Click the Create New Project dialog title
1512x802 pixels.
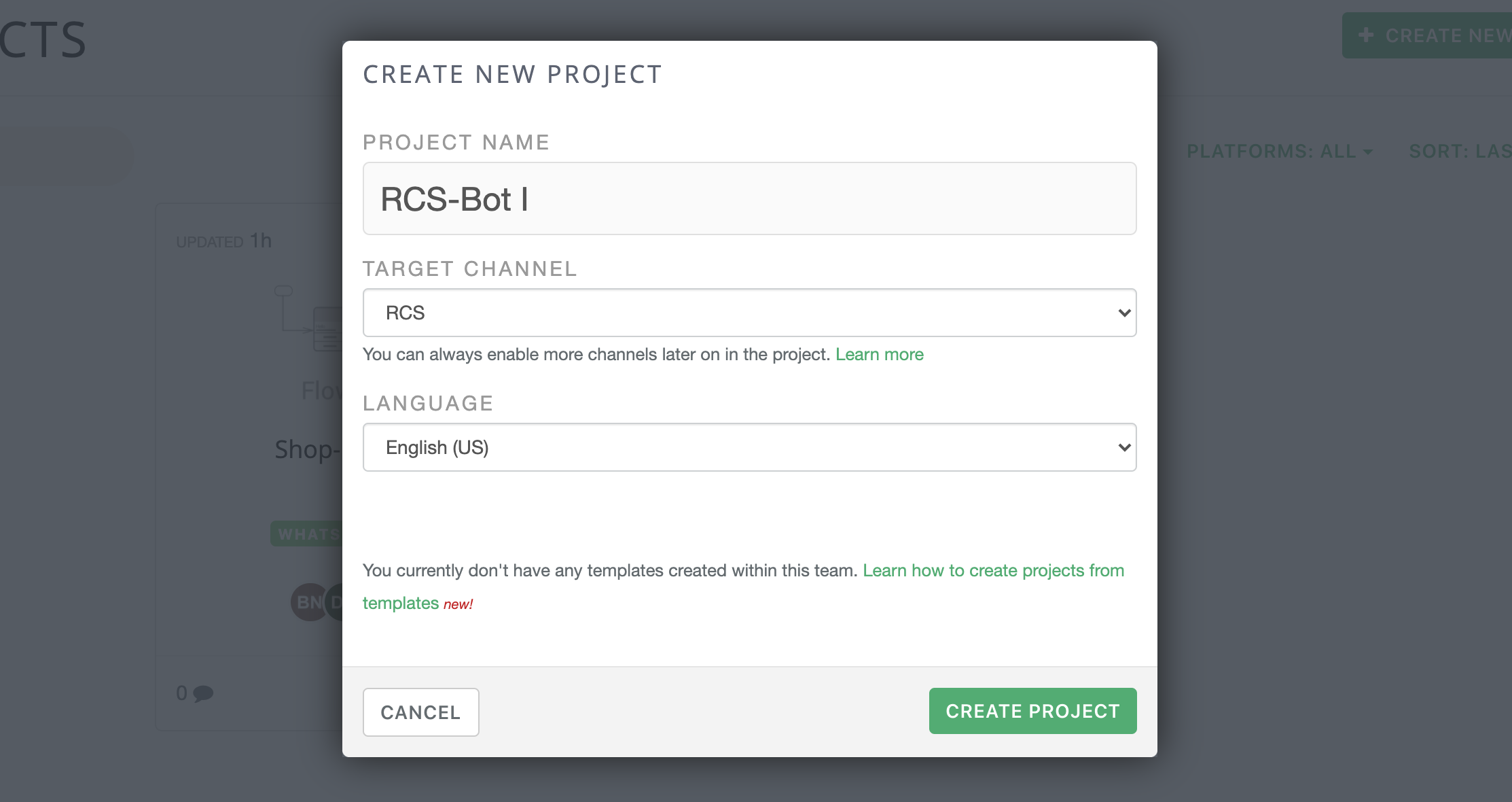pos(512,74)
